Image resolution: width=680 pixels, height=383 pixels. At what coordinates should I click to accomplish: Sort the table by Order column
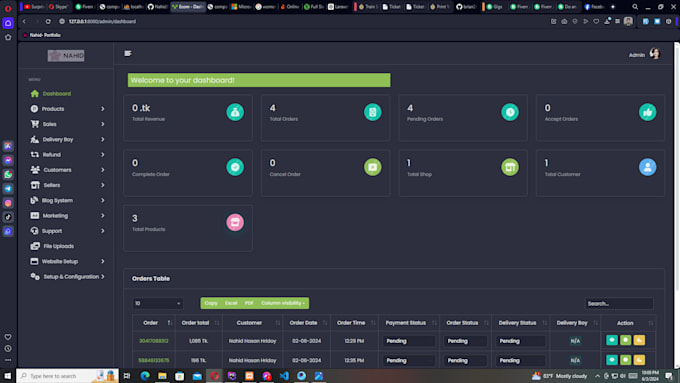[x=153, y=323]
